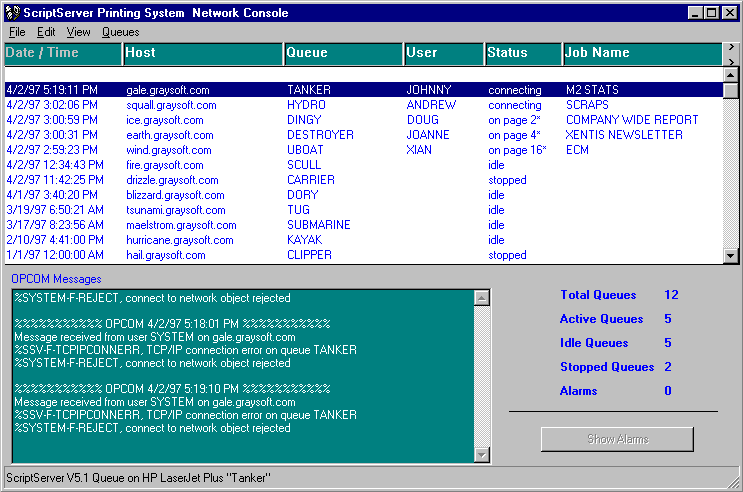This screenshot has width=743, height=492.
Task: Select the drizzle.graysoft.com host entry
Action: pyautogui.click(x=172, y=181)
